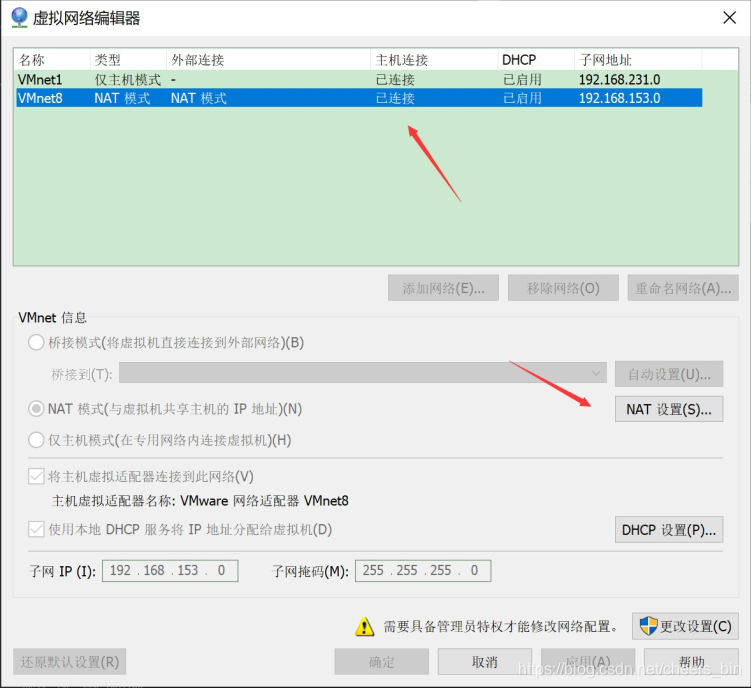
Task: Click the Virtual Network Editor globe icon
Action: 19,18
